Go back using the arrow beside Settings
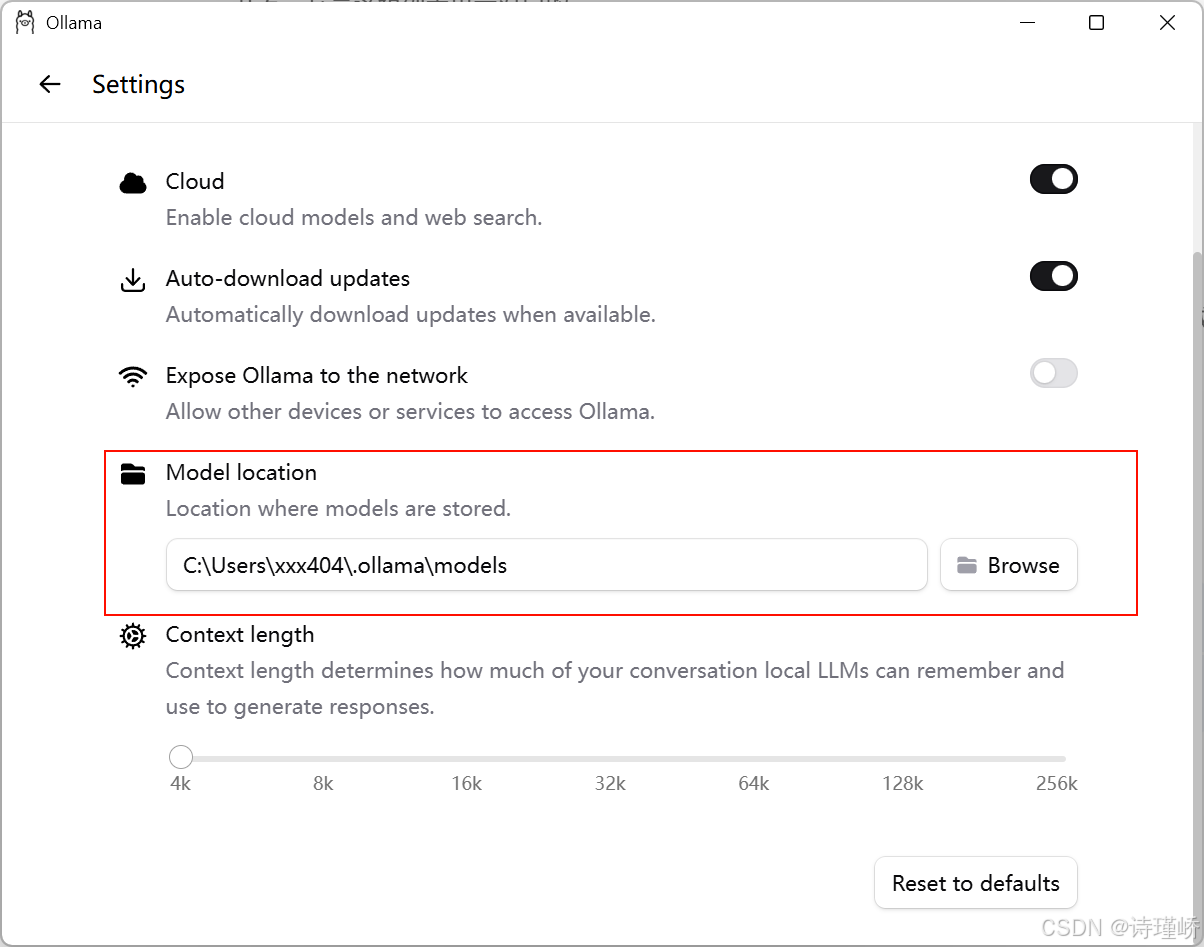This screenshot has width=1204, height=947. (50, 85)
